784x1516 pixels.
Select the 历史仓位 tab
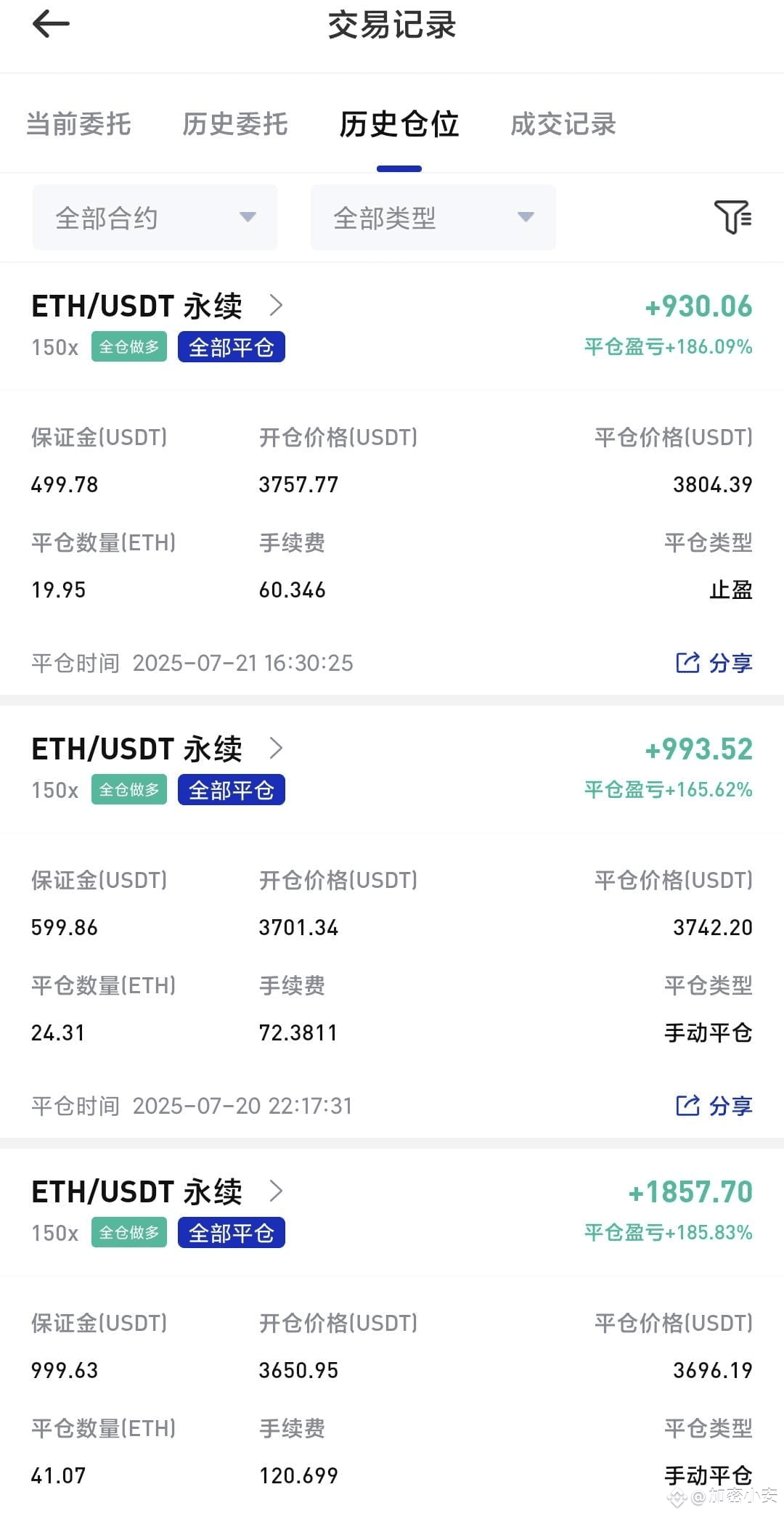tap(399, 124)
